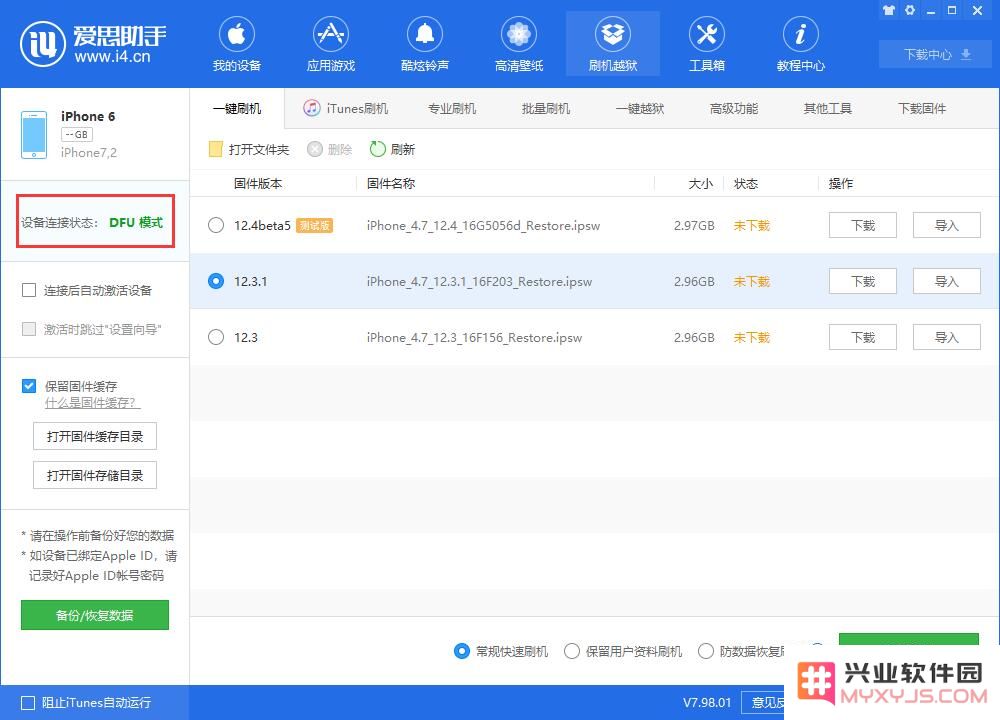Select firmware 12.4beta5 radio button
Image resolution: width=1000 pixels, height=720 pixels.
216,225
